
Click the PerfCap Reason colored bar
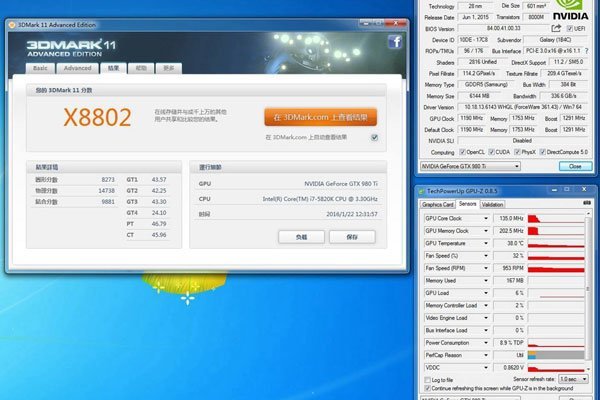tap(556, 355)
